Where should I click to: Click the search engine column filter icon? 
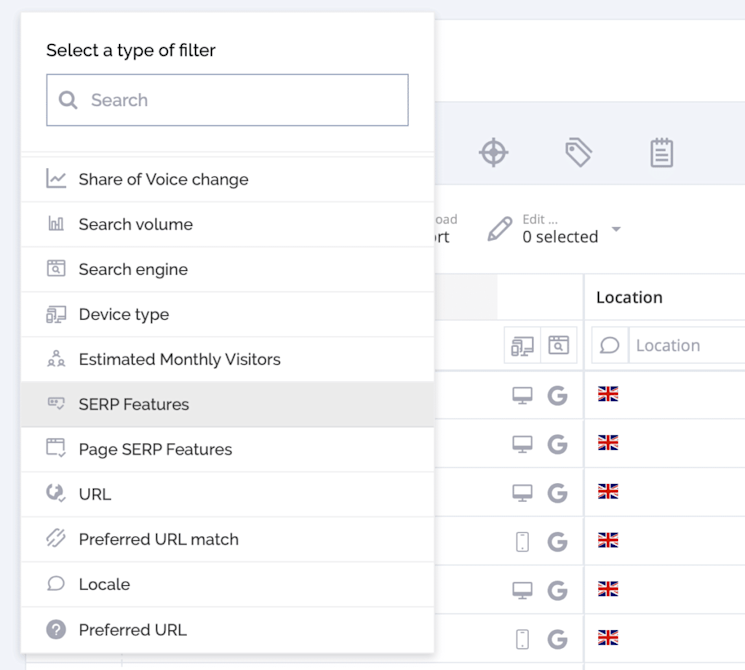coord(558,345)
